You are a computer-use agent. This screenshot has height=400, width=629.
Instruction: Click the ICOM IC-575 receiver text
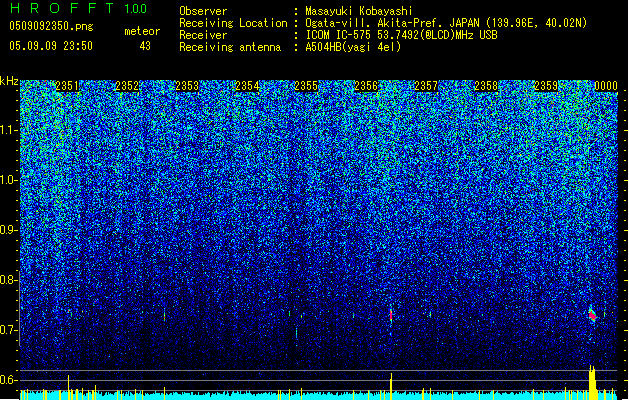401,35
